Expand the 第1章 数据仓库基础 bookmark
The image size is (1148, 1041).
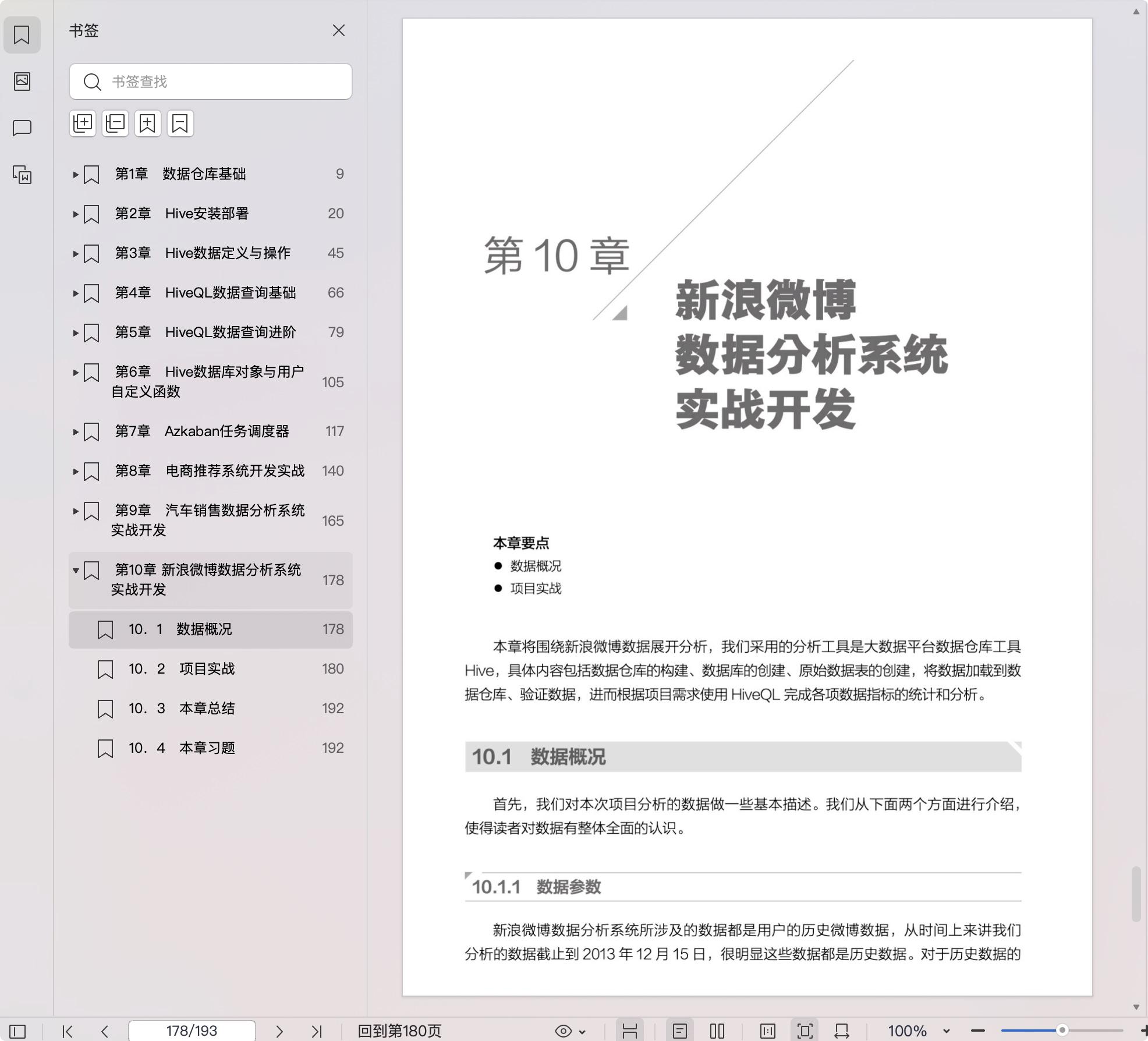[x=75, y=174]
